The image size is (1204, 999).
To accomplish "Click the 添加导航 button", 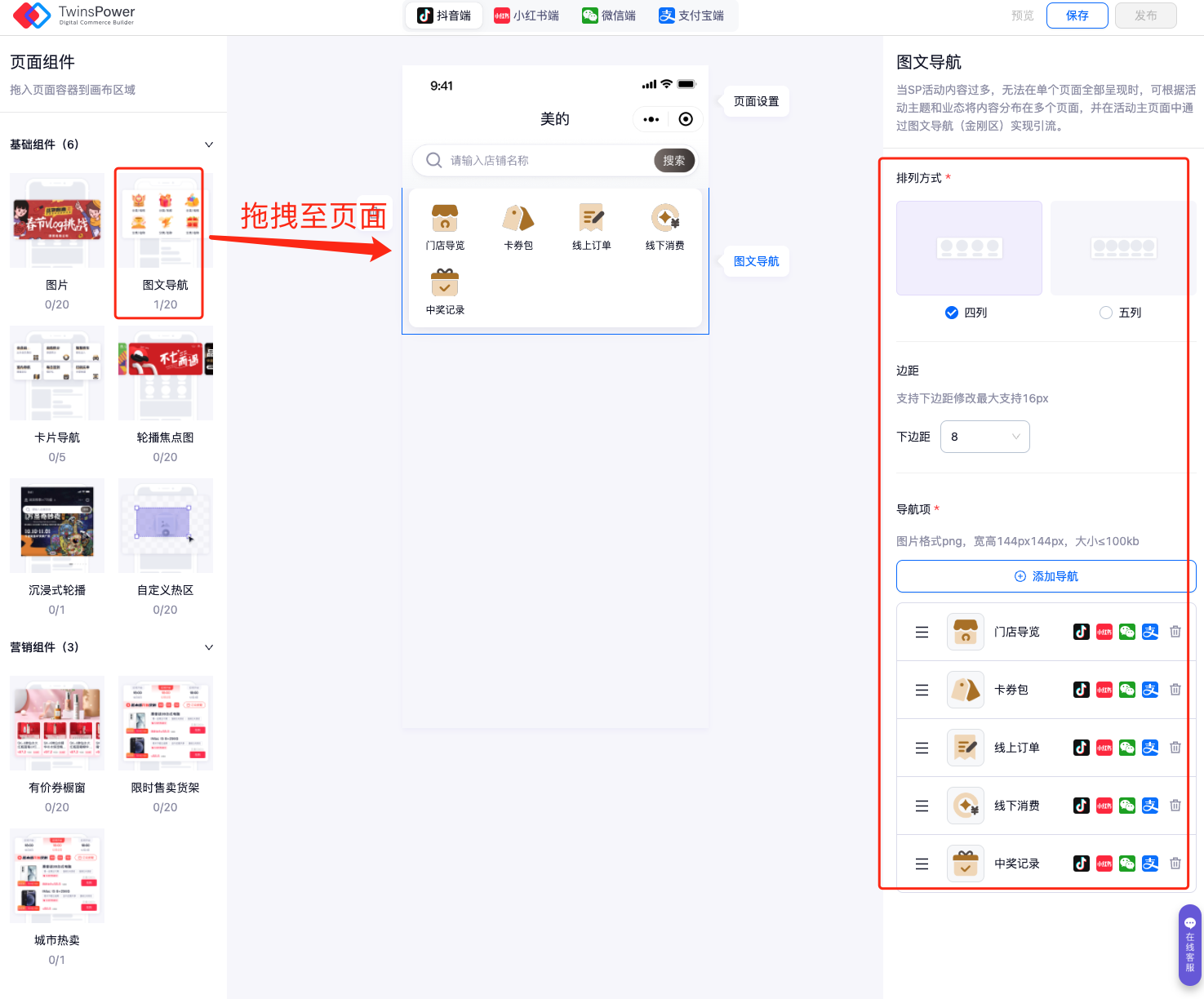I will [x=1046, y=576].
